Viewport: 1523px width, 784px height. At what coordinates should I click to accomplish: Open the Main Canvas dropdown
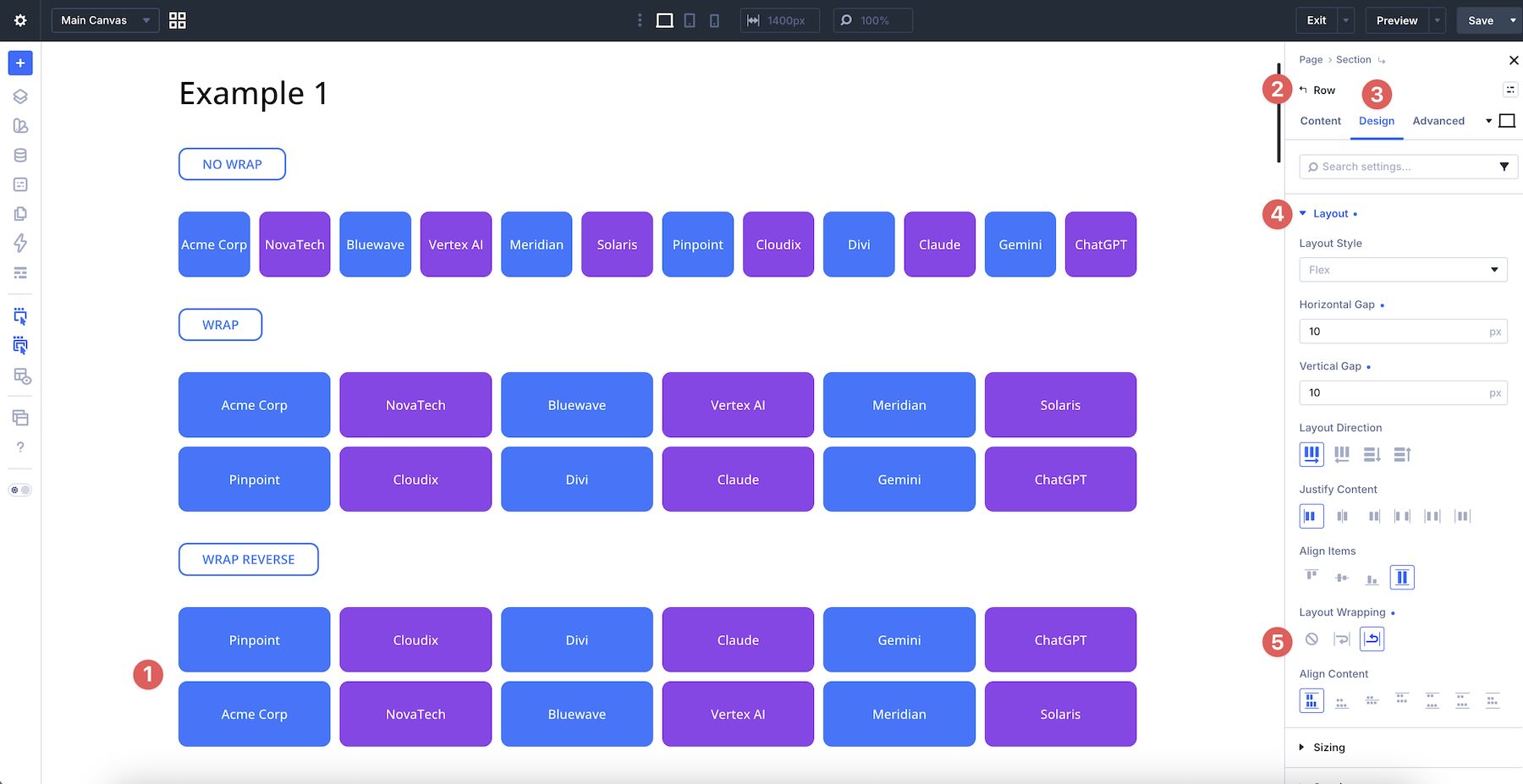click(x=105, y=20)
